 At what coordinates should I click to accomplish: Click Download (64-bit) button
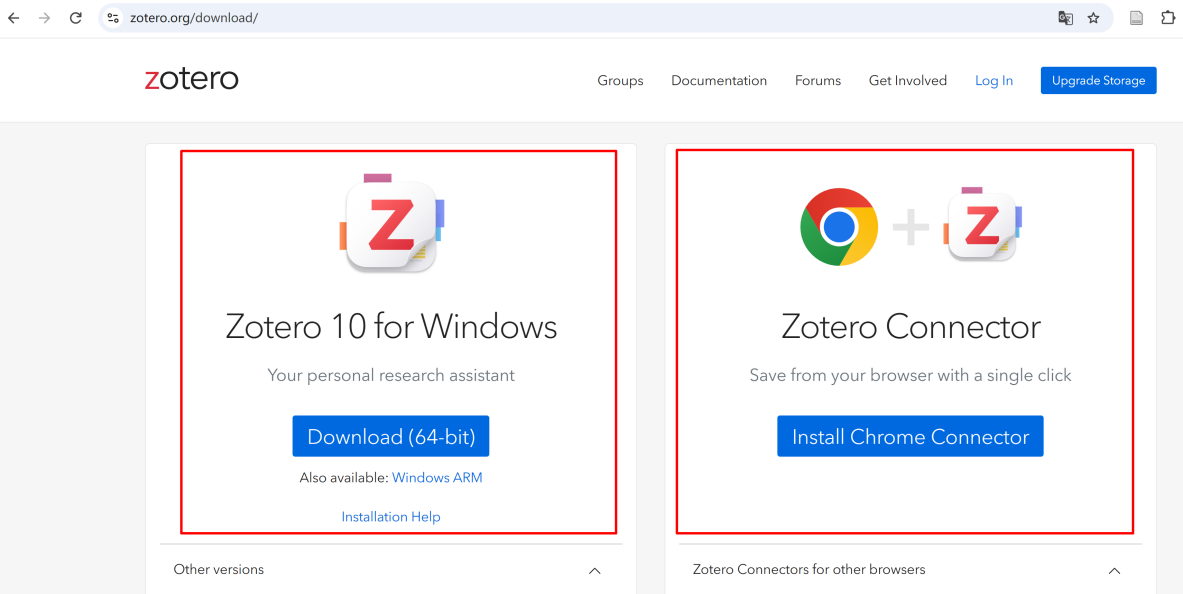[x=391, y=436]
